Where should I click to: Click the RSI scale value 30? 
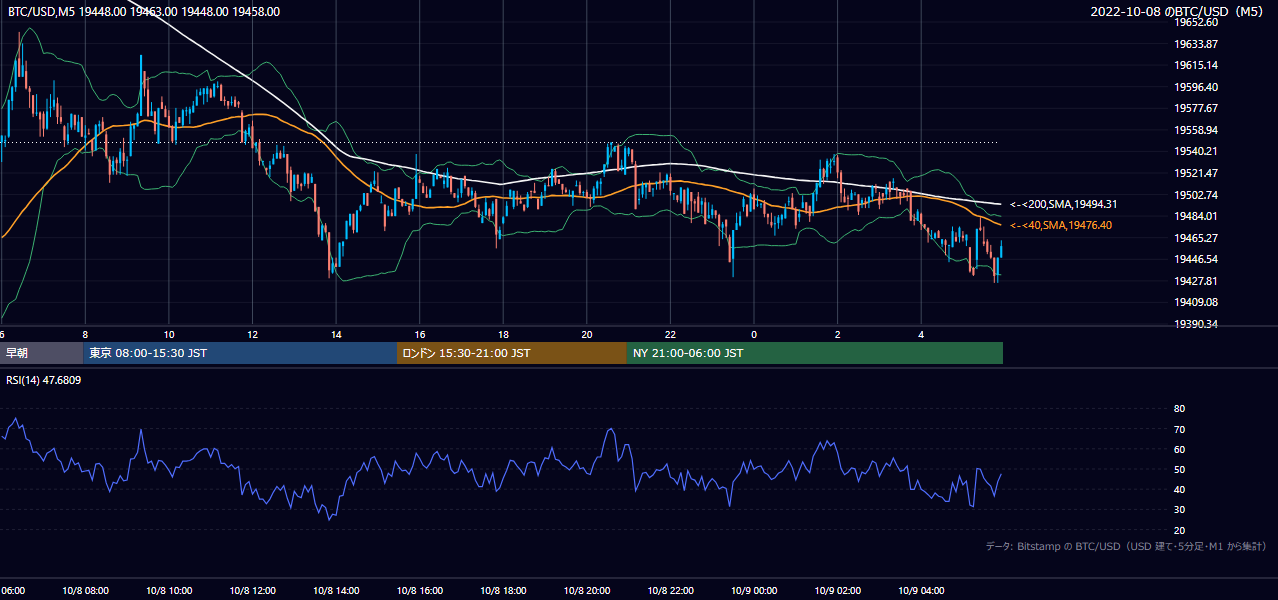coord(1179,510)
